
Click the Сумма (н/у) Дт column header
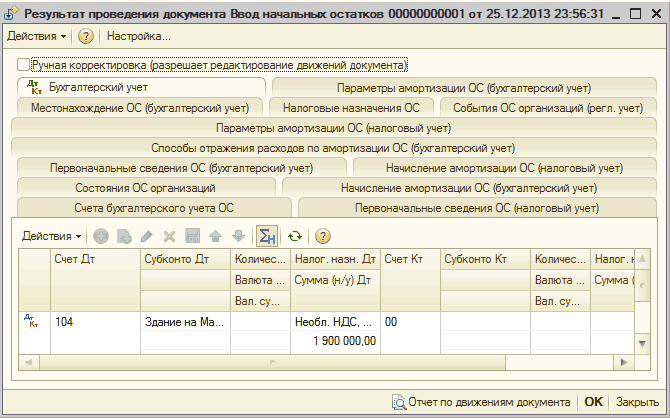[x=335, y=291]
